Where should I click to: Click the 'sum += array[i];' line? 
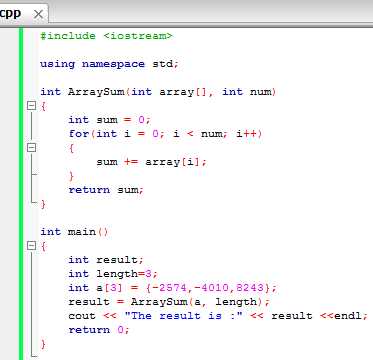click(x=152, y=162)
